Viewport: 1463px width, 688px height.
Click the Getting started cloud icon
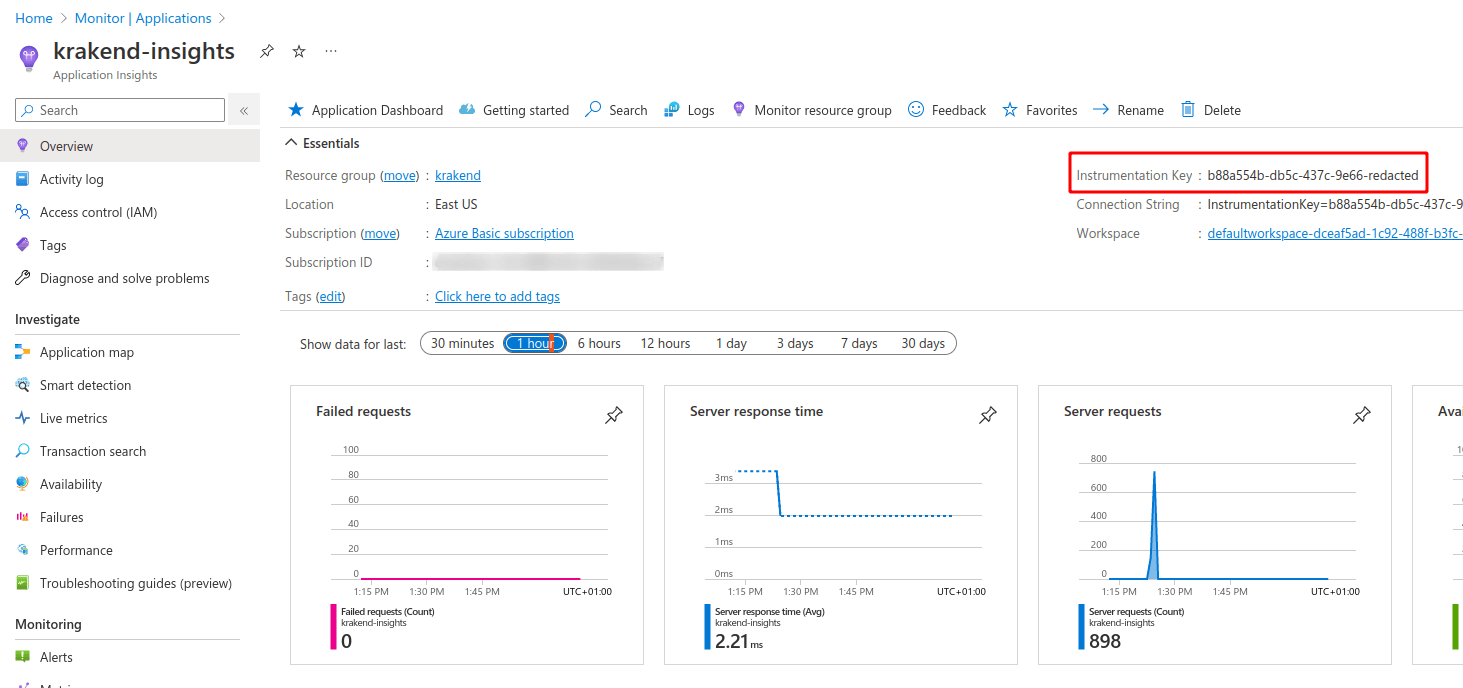467,110
